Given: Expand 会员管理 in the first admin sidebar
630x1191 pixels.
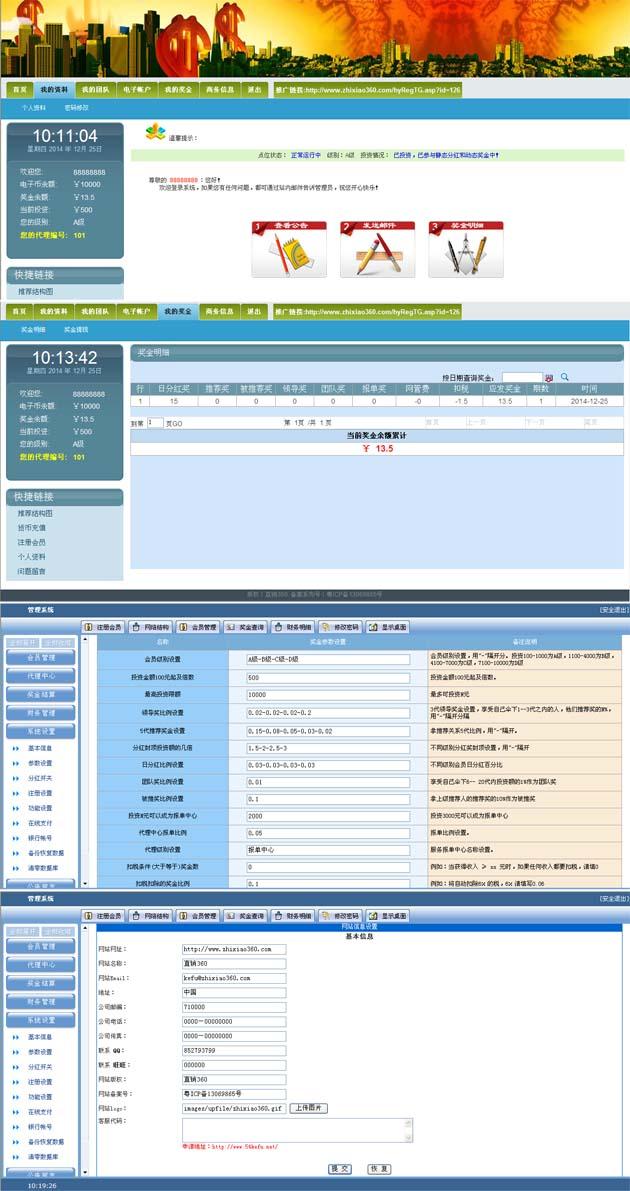Looking at the screenshot, I should (x=40, y=658).
